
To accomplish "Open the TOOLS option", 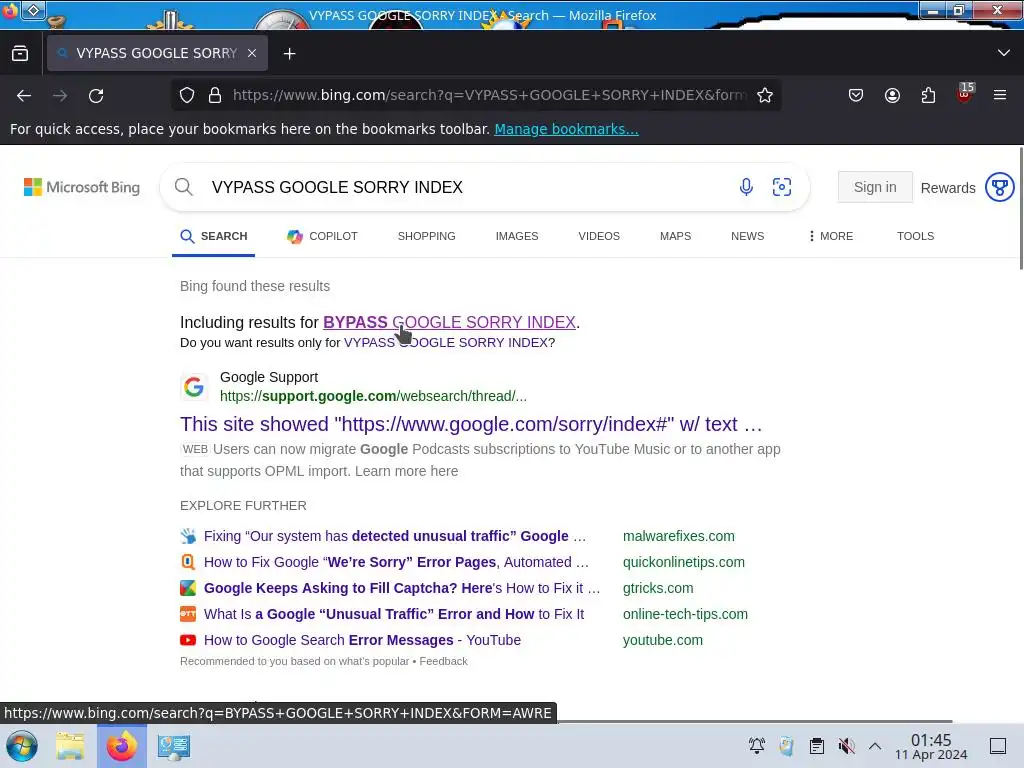I will pyautogui.click(x=915, y=236).
